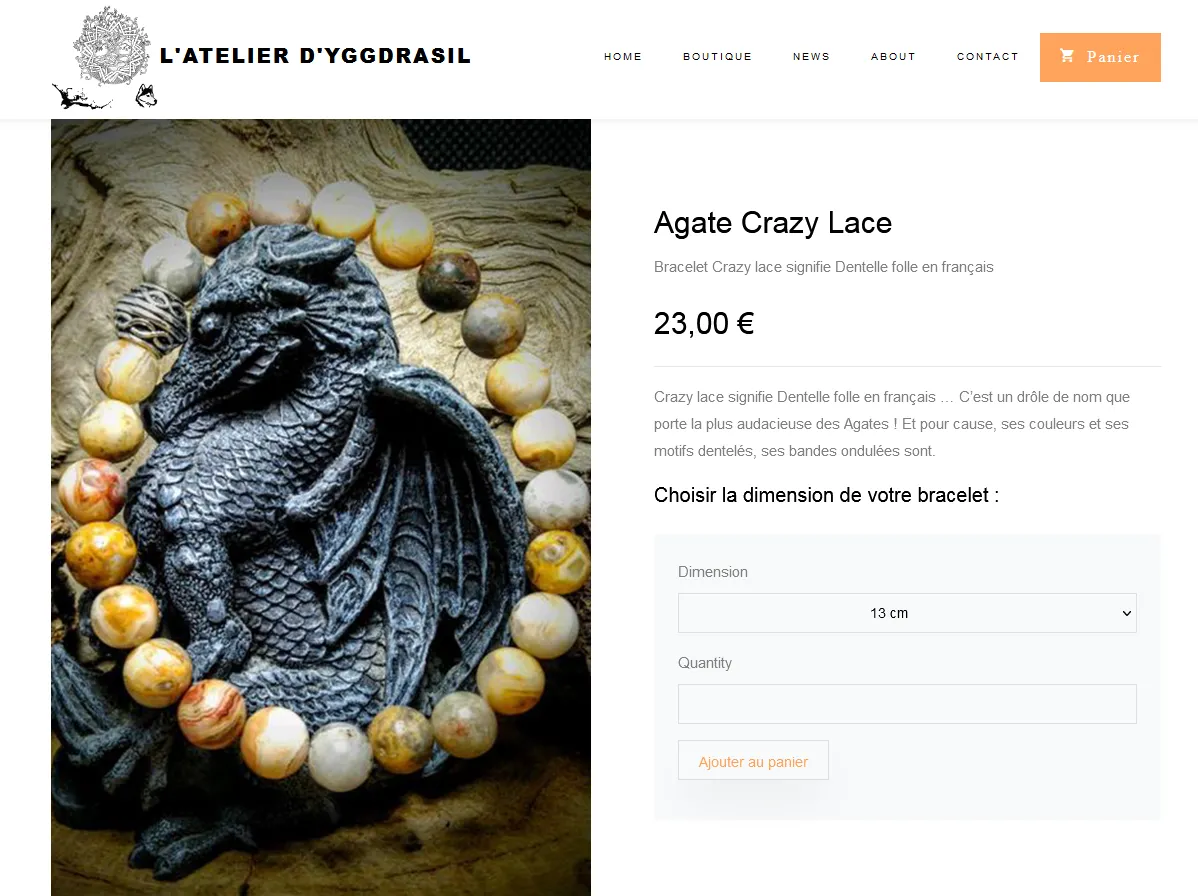
Task: Click the 23,00 € price text
Action: tap(704, 324)
